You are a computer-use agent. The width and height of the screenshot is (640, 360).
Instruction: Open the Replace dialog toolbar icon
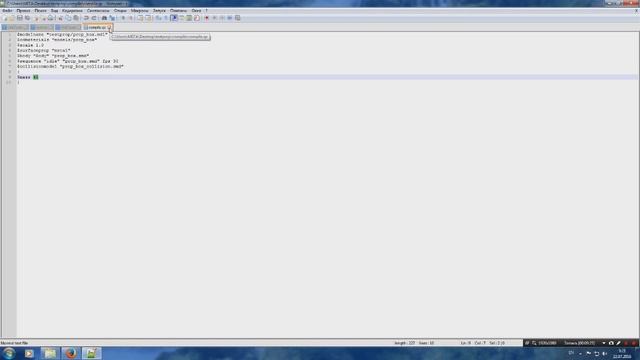(112, 18)
